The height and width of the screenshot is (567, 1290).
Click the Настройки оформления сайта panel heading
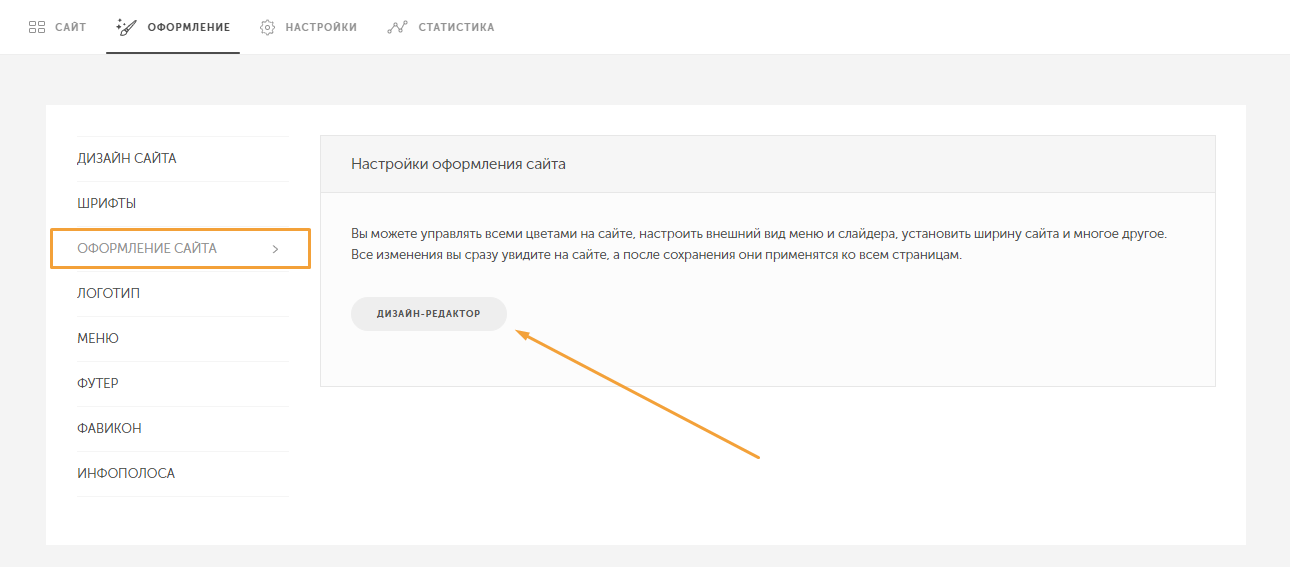tap(458, 164)
